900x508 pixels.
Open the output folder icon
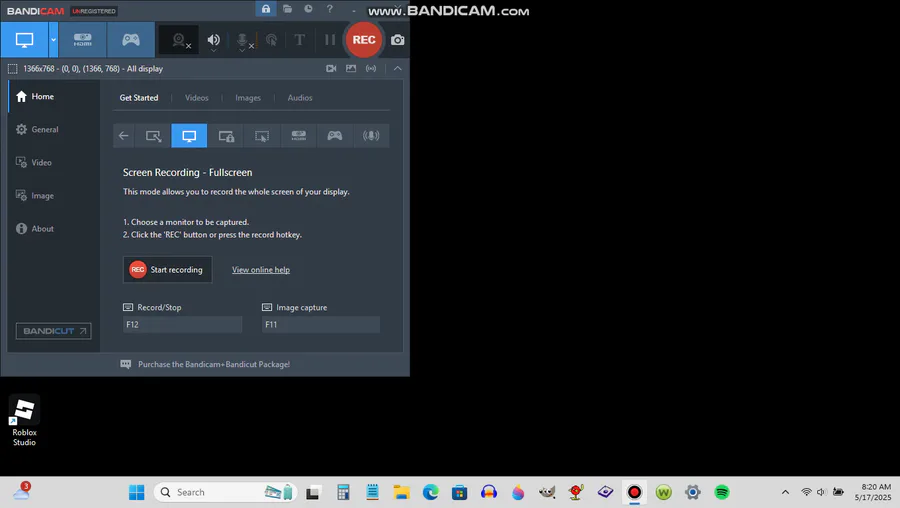[287, 9]
